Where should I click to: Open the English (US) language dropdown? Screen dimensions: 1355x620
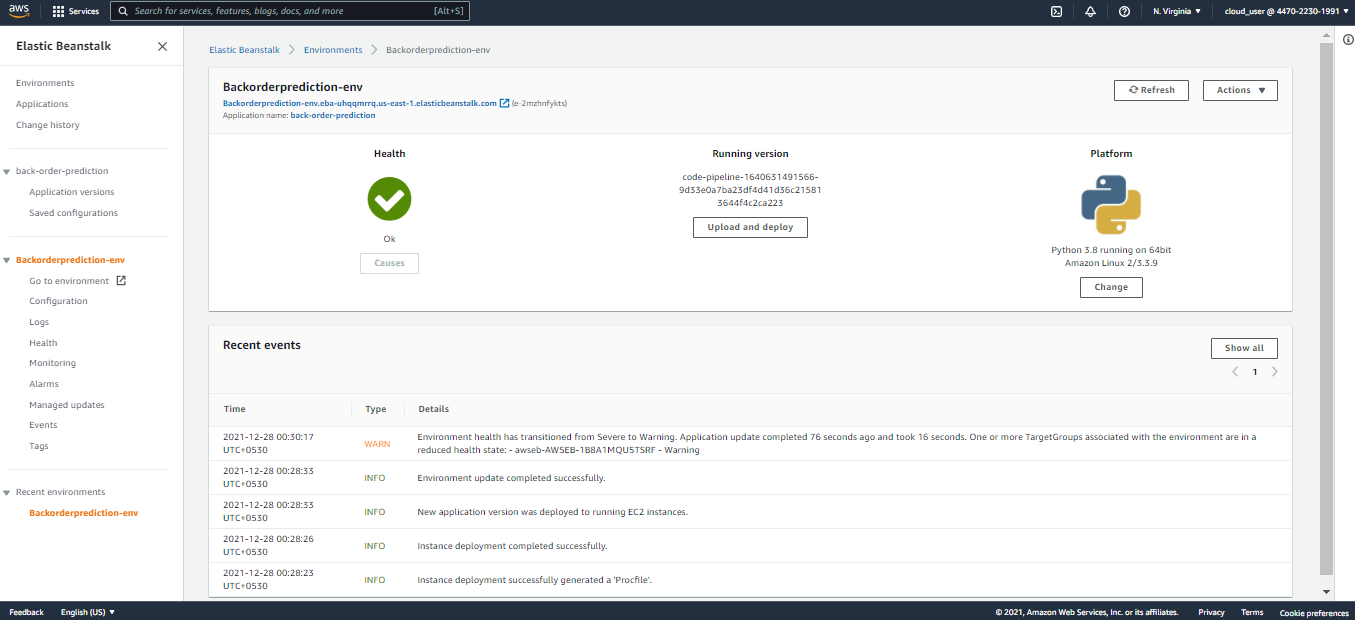point(88,612)
